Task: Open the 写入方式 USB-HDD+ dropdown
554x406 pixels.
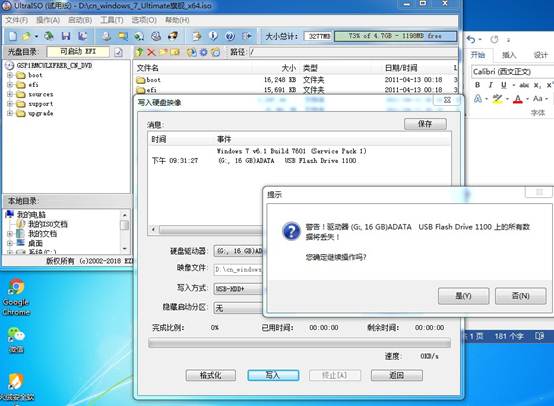Action: pos(238,289)
